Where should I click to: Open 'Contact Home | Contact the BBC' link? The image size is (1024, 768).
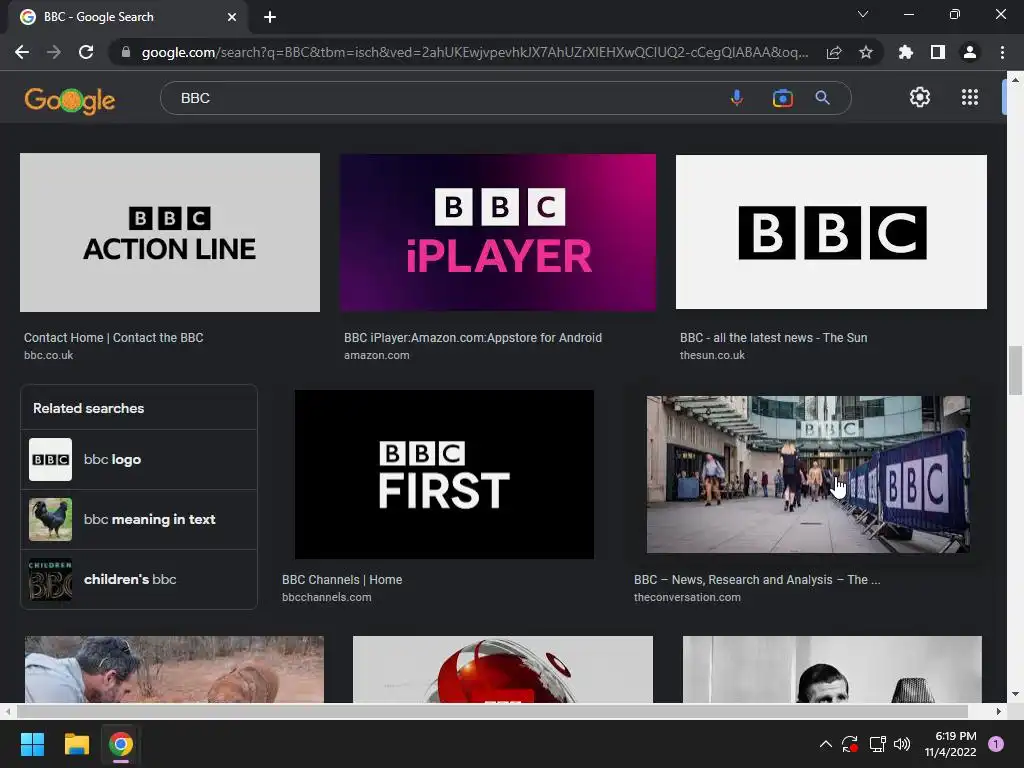pos(114,338)
